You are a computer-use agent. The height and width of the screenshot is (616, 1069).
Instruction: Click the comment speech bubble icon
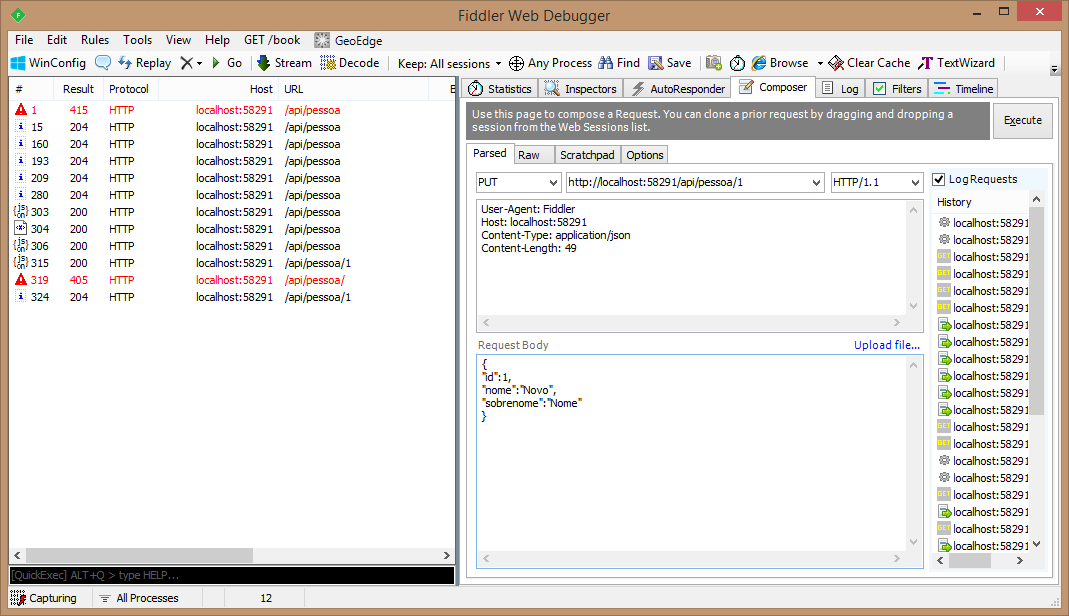click(103, 63)
